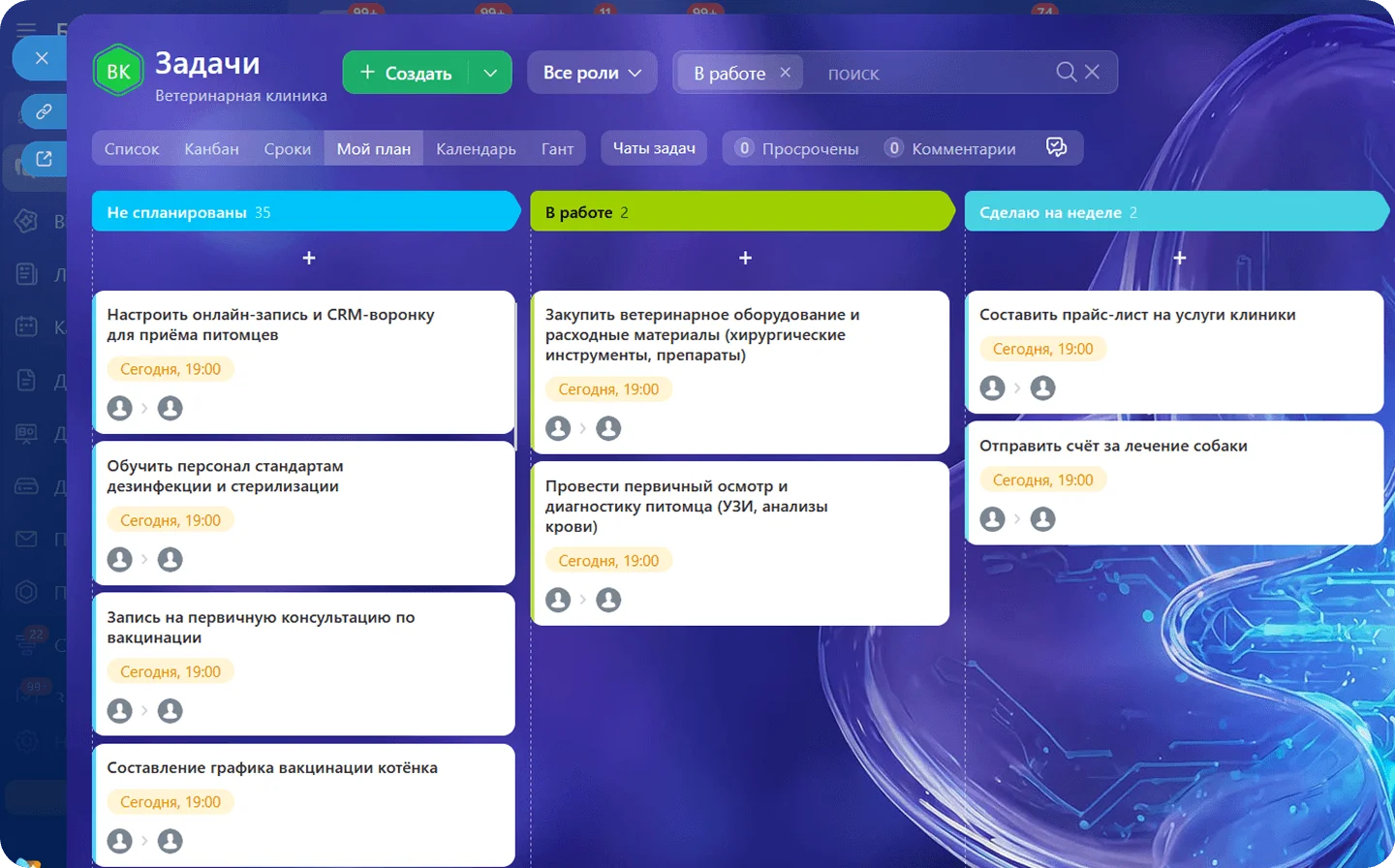Click the assignee avatar on "Закупить ветеринарное оборудование" card
Viewport: 1395px width, 868px height.
coord(608,428)
